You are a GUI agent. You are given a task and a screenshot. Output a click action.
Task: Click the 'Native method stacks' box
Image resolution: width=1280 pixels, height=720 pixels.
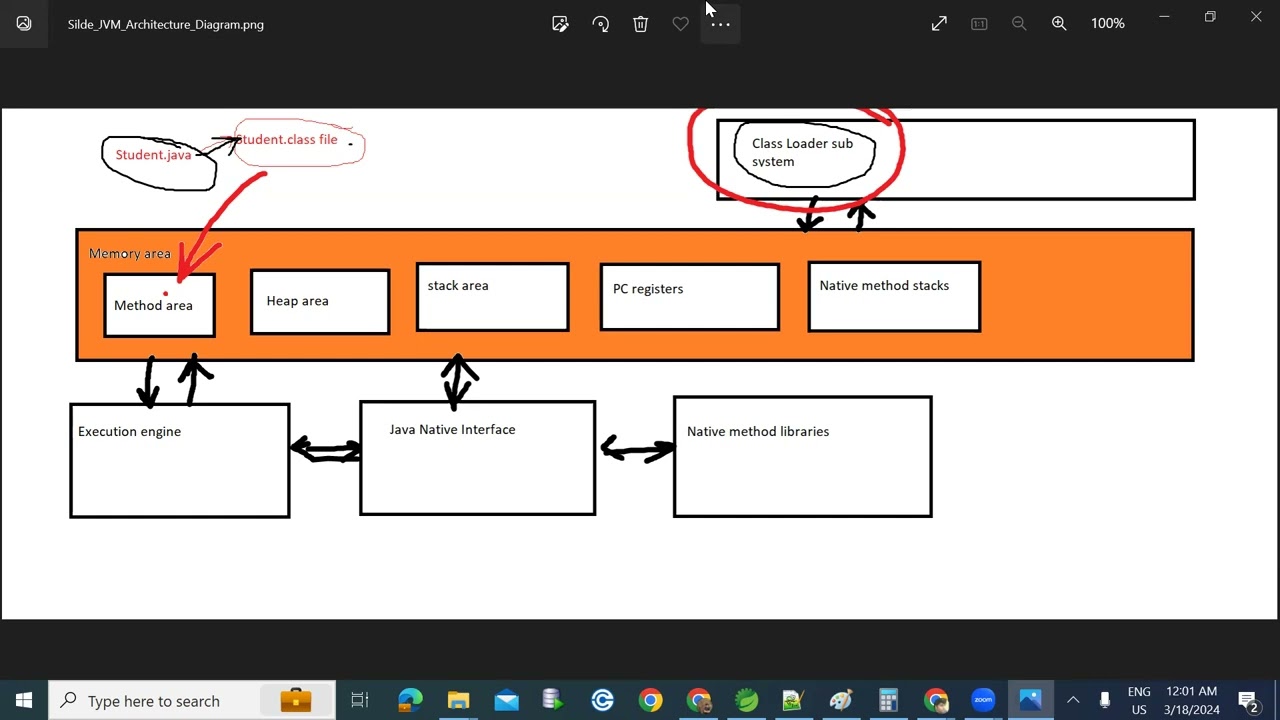tap(894, 296)
